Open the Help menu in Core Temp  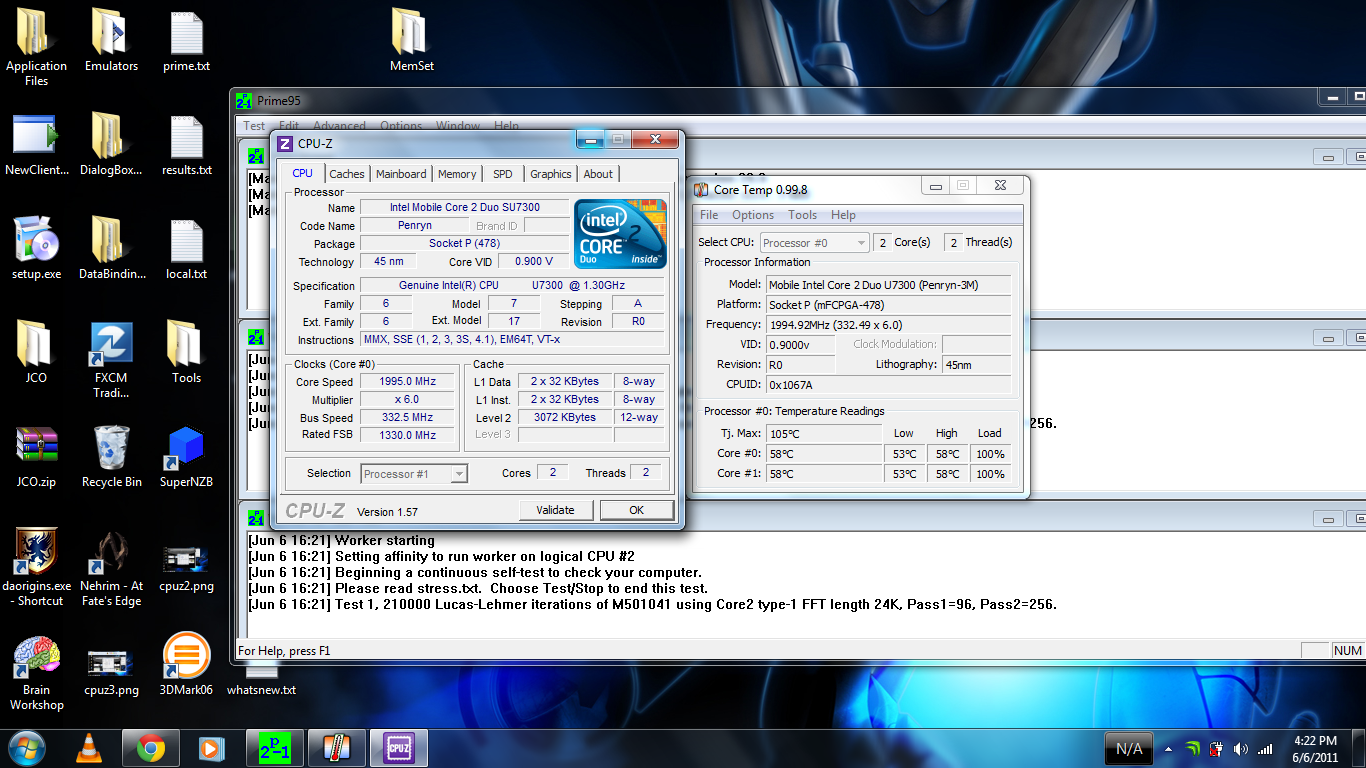point(843,215)
